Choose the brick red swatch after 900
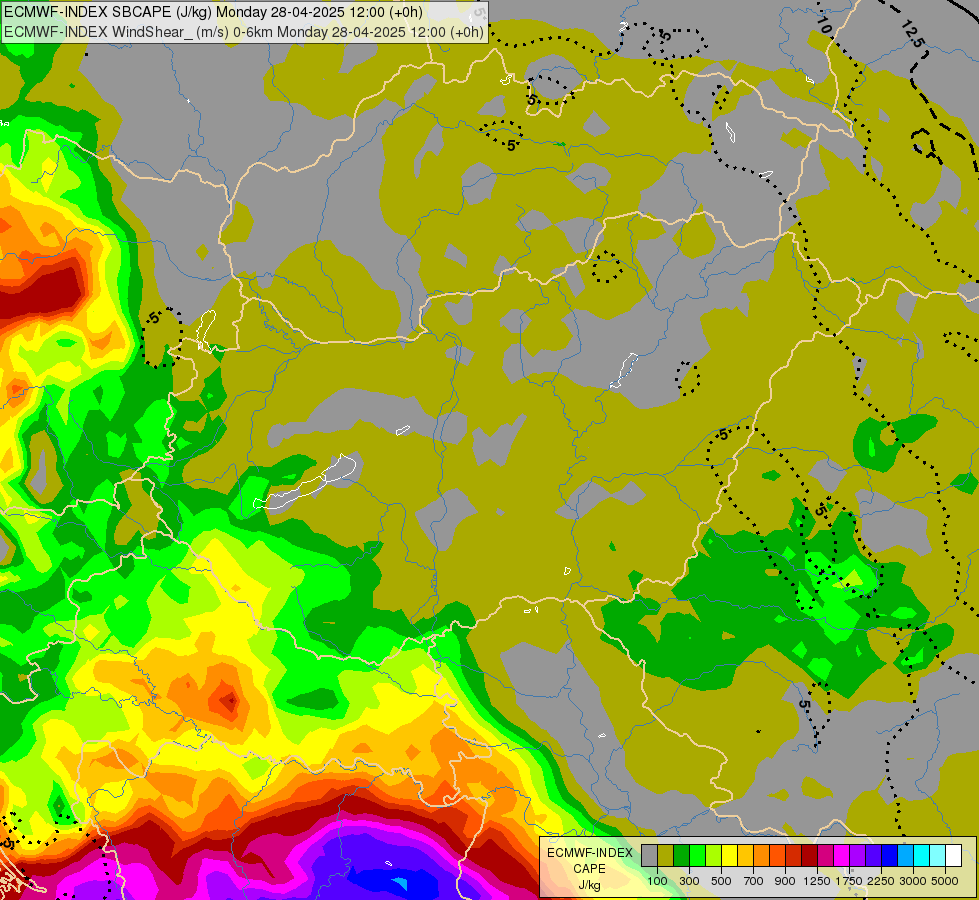The image size is (979, 900). [794, 856]
